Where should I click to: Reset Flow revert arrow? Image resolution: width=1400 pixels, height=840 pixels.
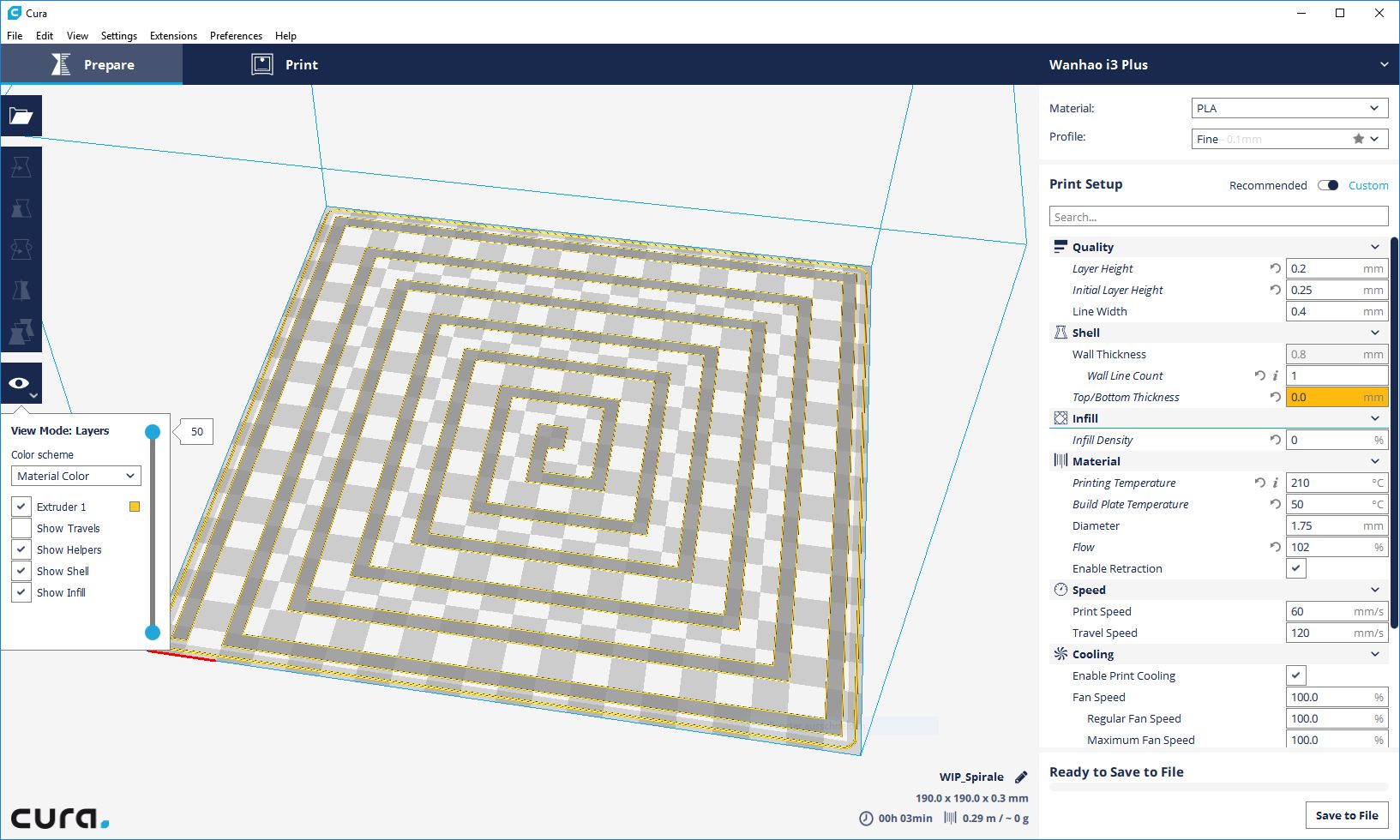point(1276,547)
